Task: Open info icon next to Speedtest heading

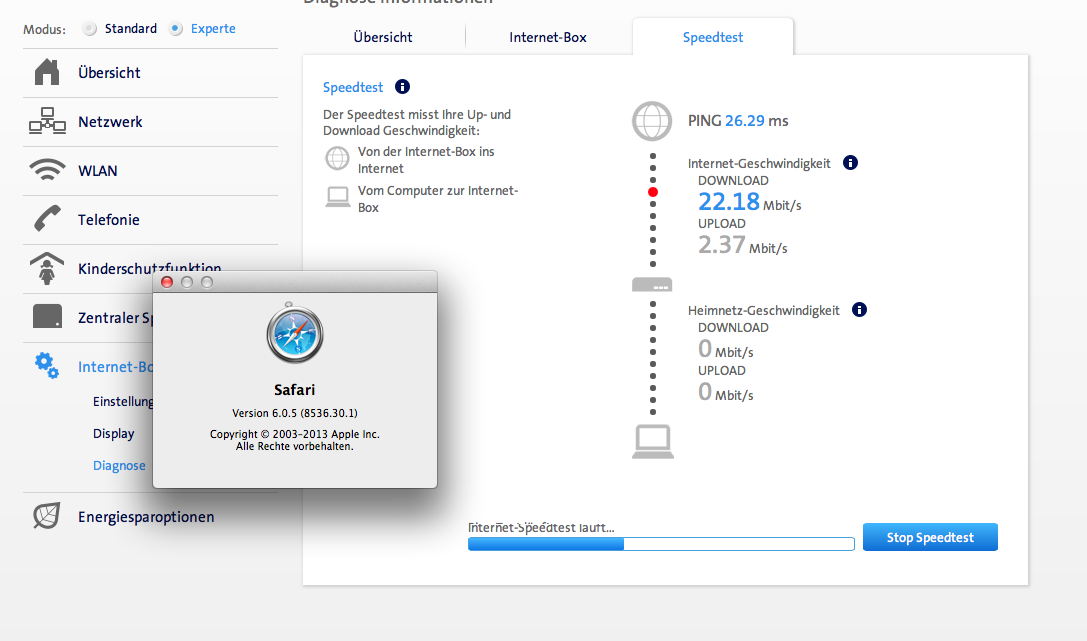Action: (x=402, y=87)
